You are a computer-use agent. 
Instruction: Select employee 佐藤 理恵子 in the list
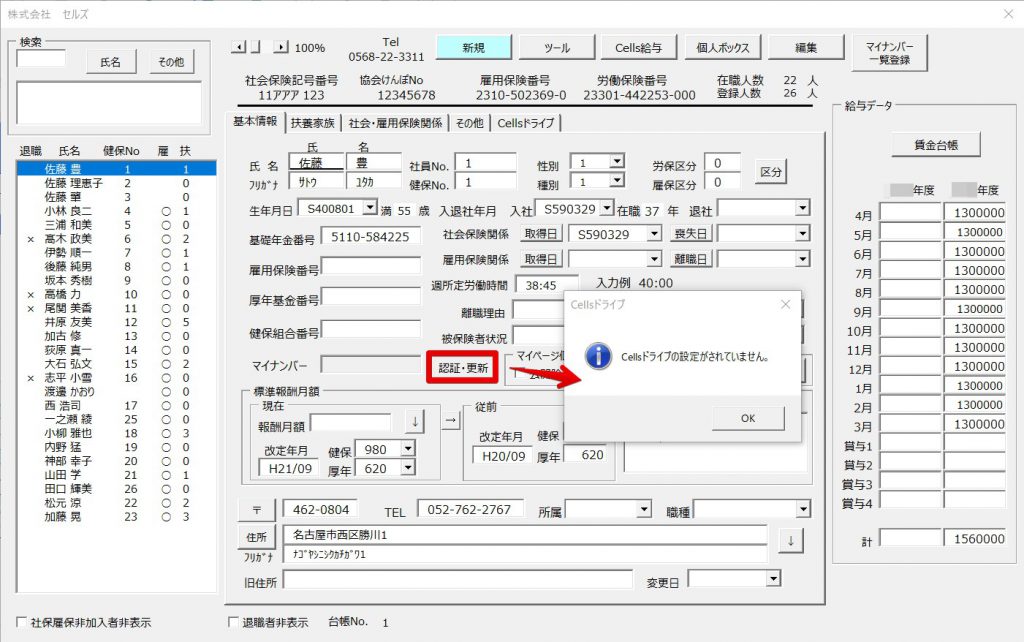(116, 183)
